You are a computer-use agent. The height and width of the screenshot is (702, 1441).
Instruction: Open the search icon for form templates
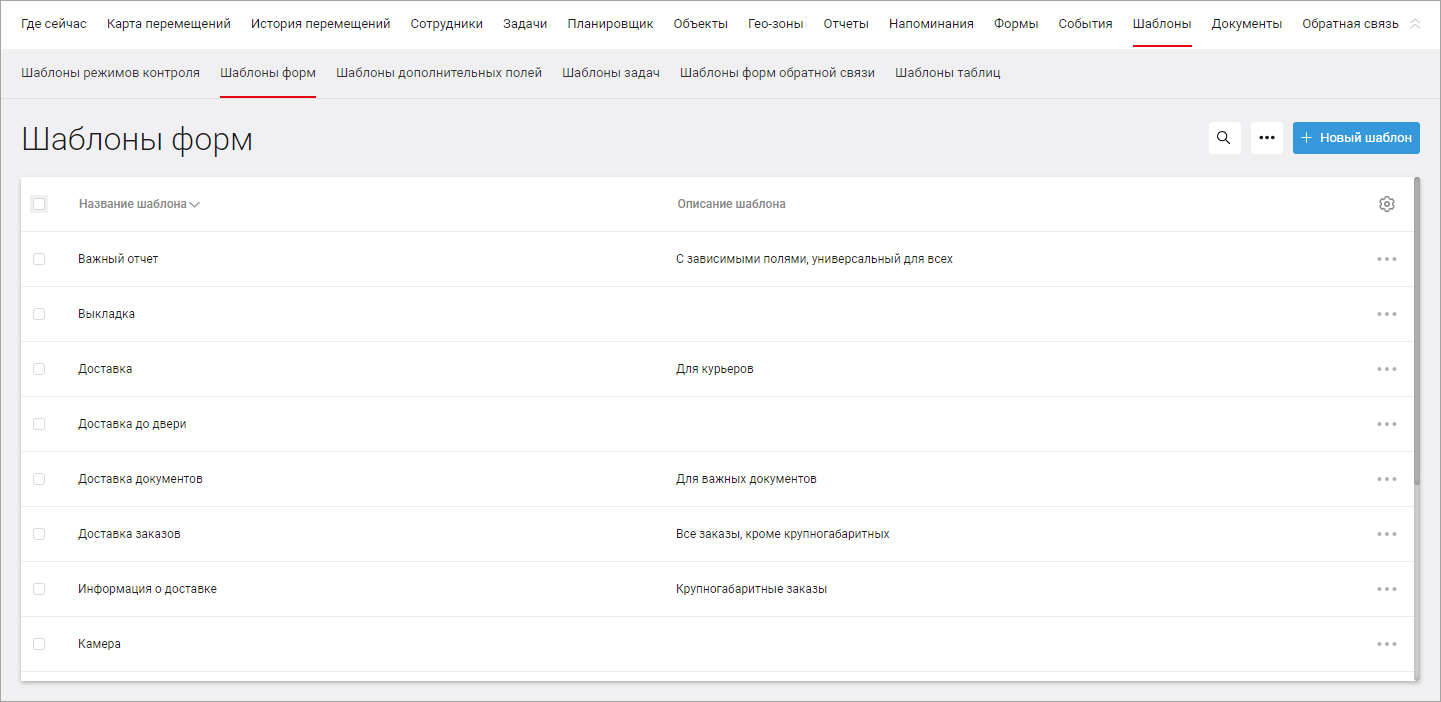click(1224, 138)
